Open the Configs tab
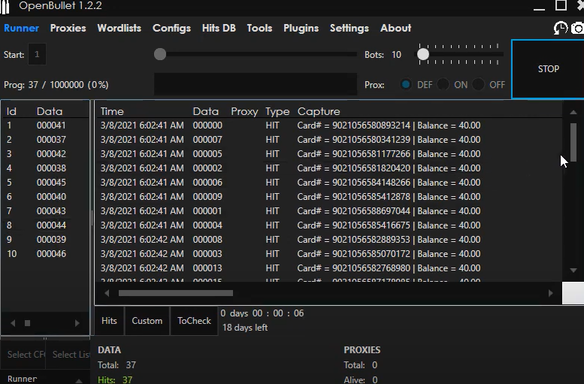Viewport: 584px width, 384px height. tap(171, 28)
